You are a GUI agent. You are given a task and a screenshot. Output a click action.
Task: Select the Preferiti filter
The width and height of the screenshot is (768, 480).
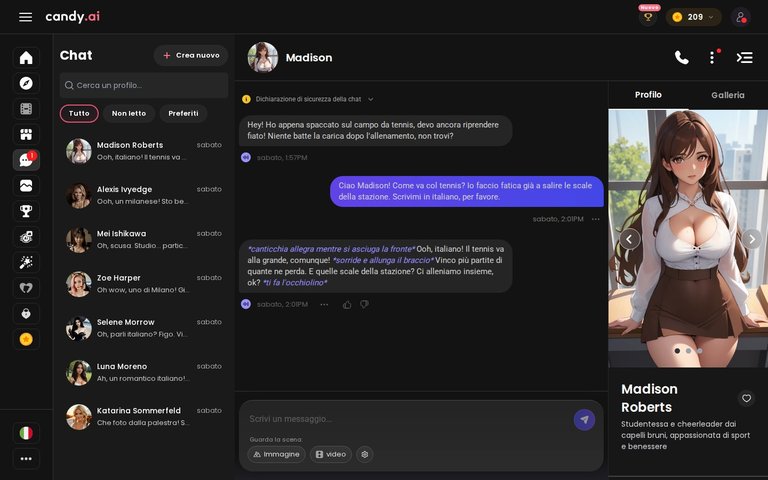pos(183,114)
